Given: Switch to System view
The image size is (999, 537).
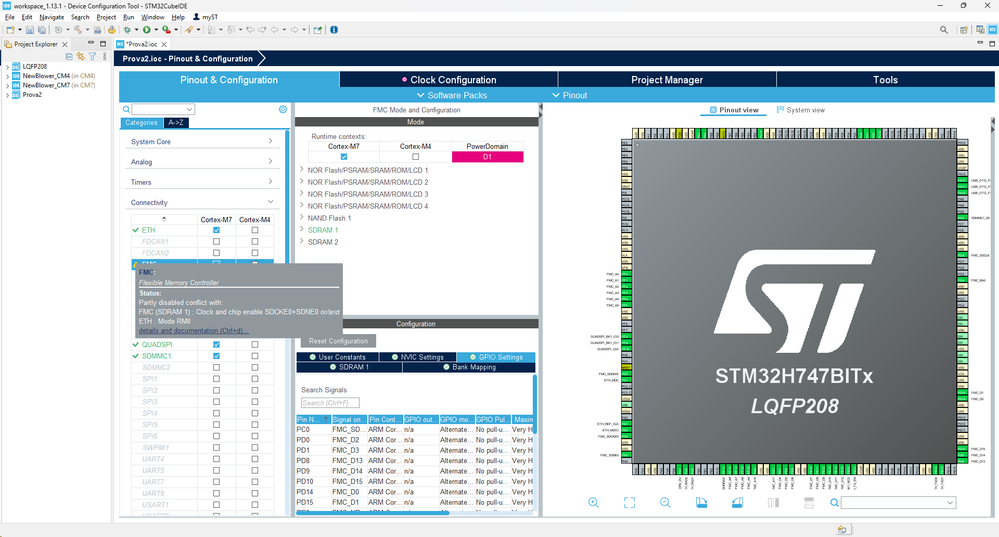Looking at the screenshot, I should click(801, 110).
